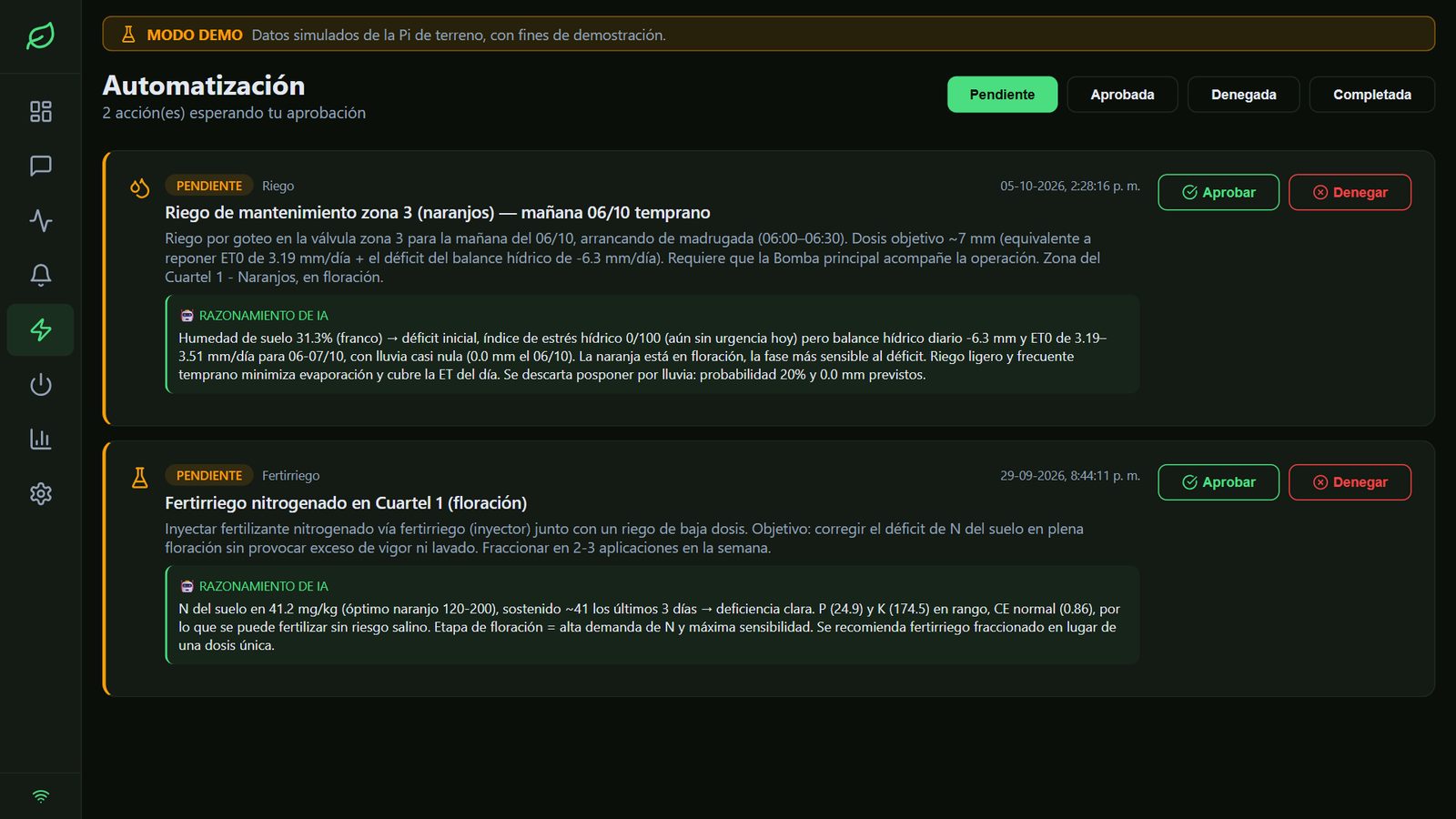Deny the Riego de mantenimiento zona 3 action
This screenshot has height=819, width=1456.
1350,192
